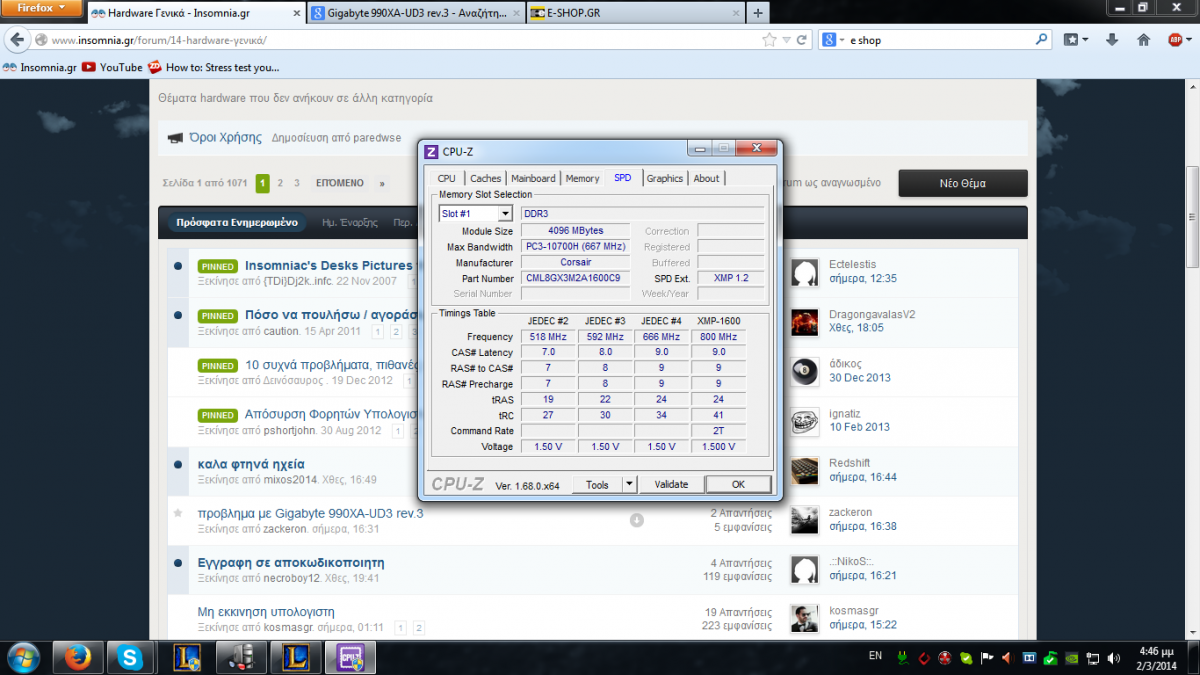This screenshot has height=675, width=1200.
Task: Go to the Firefox home page icon
Action: 1144,40
